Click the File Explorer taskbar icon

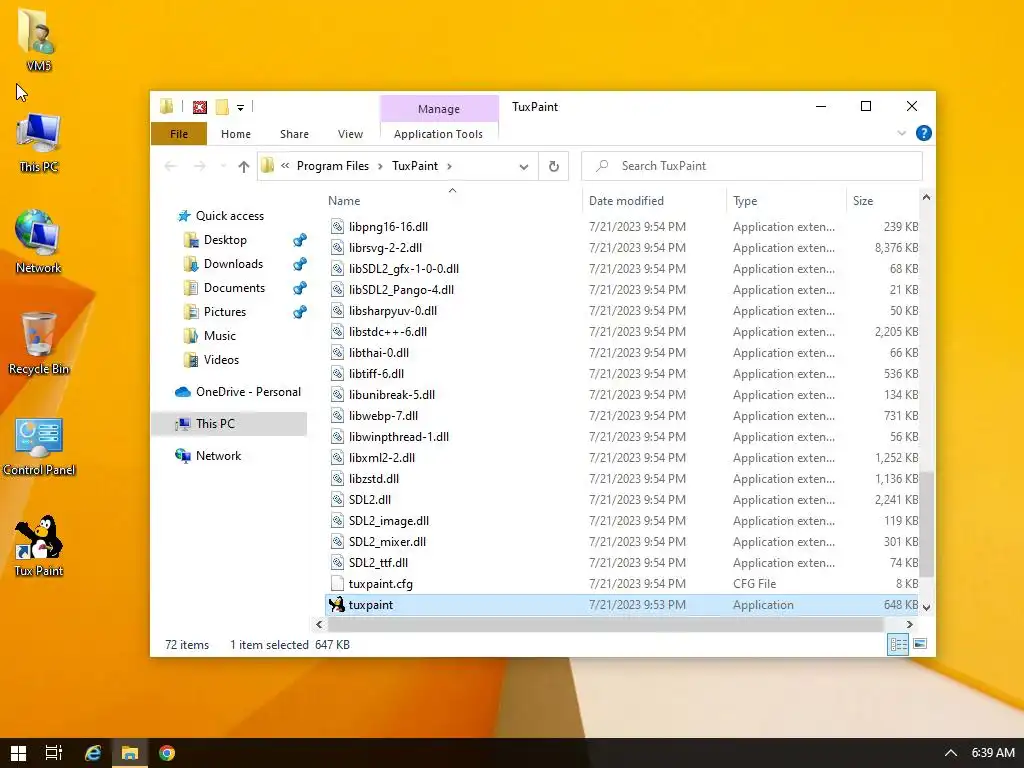[129, 753]
